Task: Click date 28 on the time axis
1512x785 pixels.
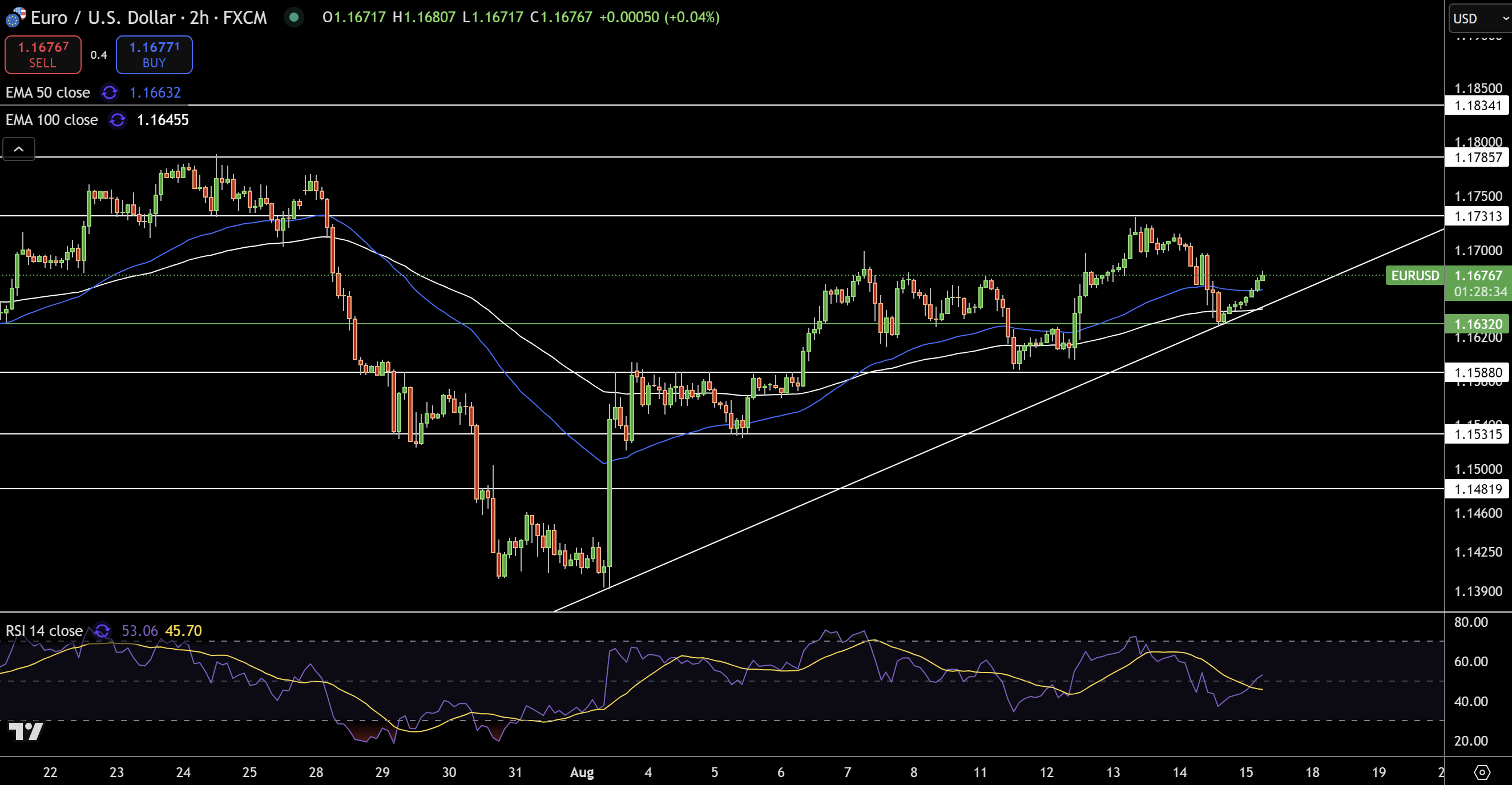Action: pyautogui.click(x=316, y=772)
